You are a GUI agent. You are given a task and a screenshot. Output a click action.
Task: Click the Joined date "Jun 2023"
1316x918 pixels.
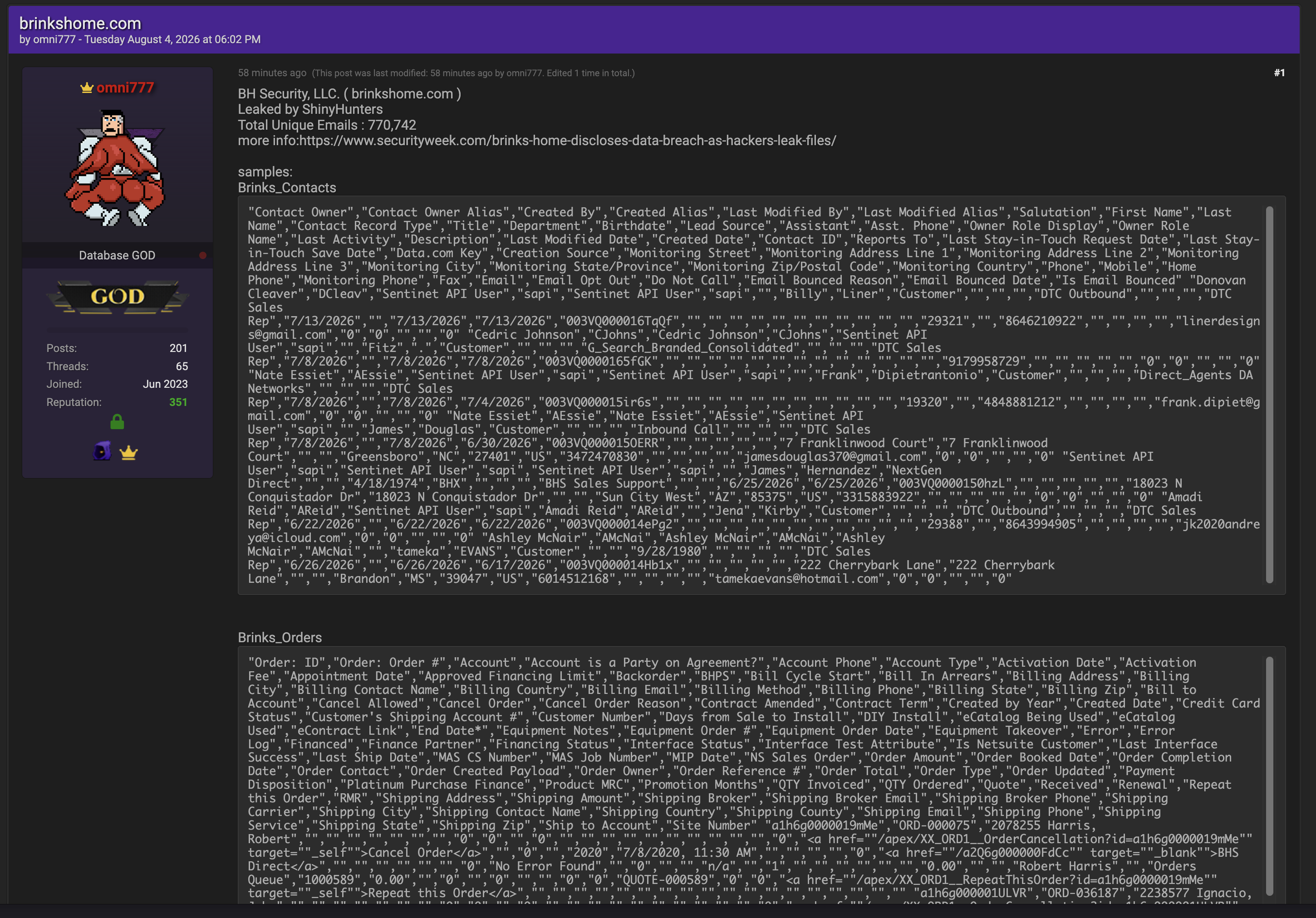(165, 384)
